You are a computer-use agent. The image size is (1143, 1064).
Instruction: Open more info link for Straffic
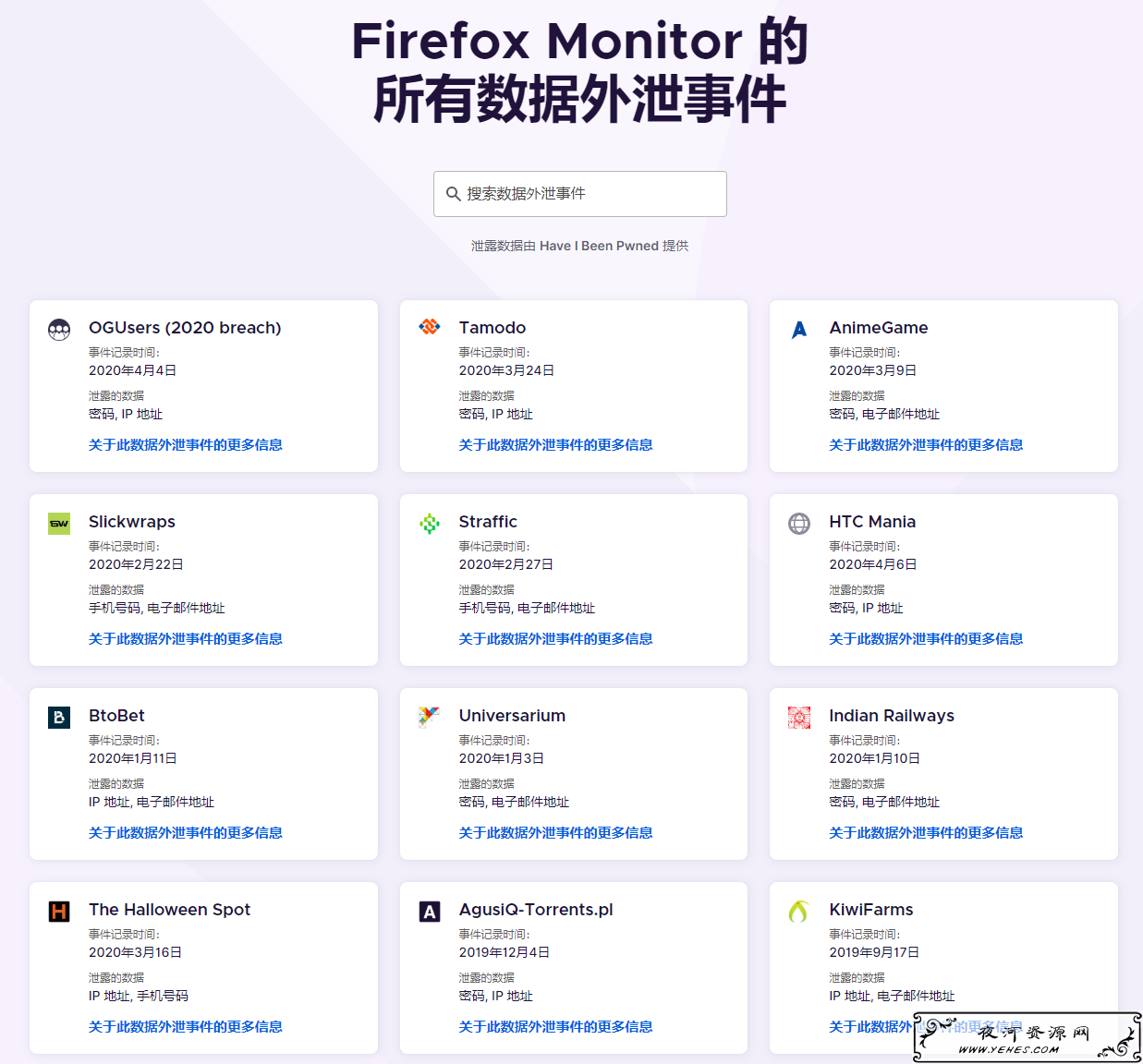tap(556, 639)
